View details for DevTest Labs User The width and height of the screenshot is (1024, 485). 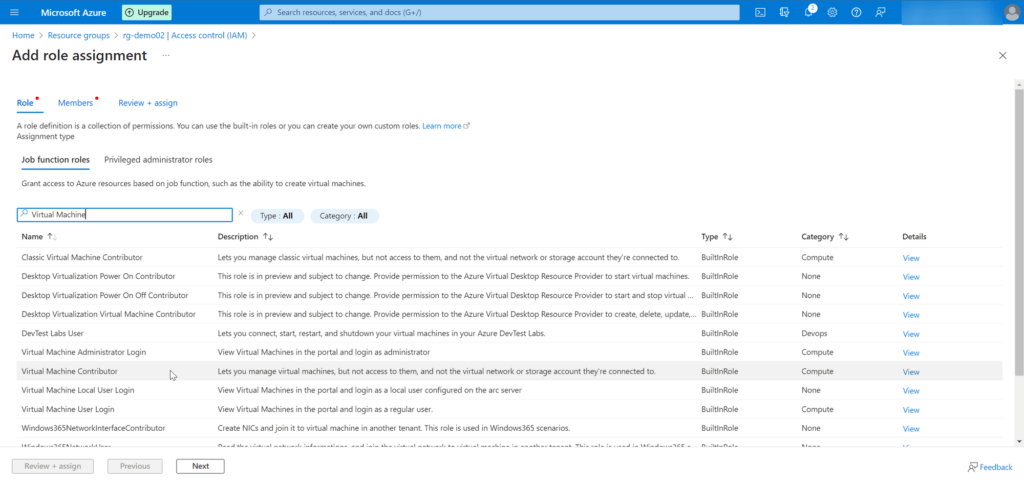click(910, 334)
